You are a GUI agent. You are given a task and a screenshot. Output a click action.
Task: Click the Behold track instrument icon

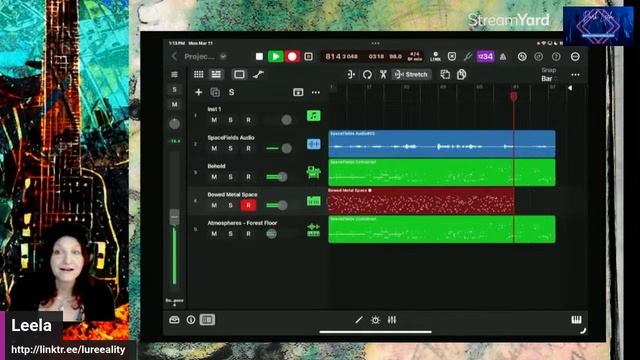[313, 173]
